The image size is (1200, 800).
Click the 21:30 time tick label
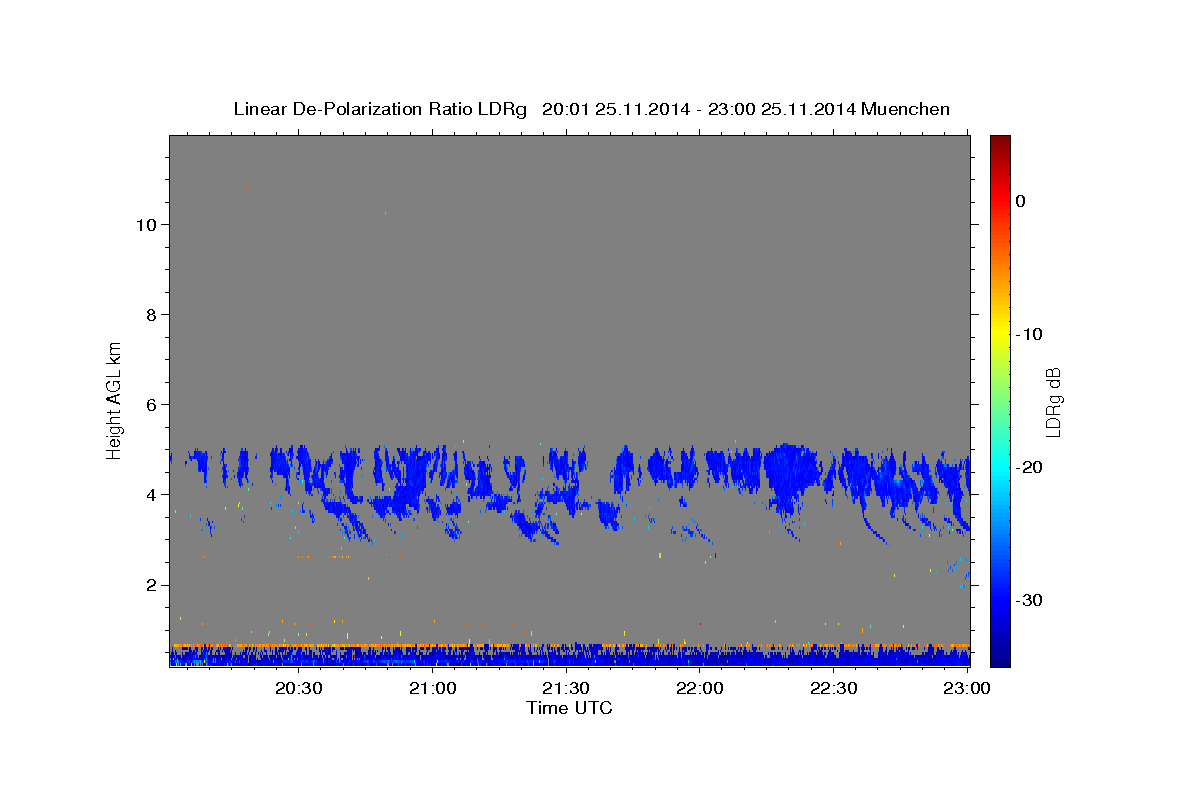(566, 688)
